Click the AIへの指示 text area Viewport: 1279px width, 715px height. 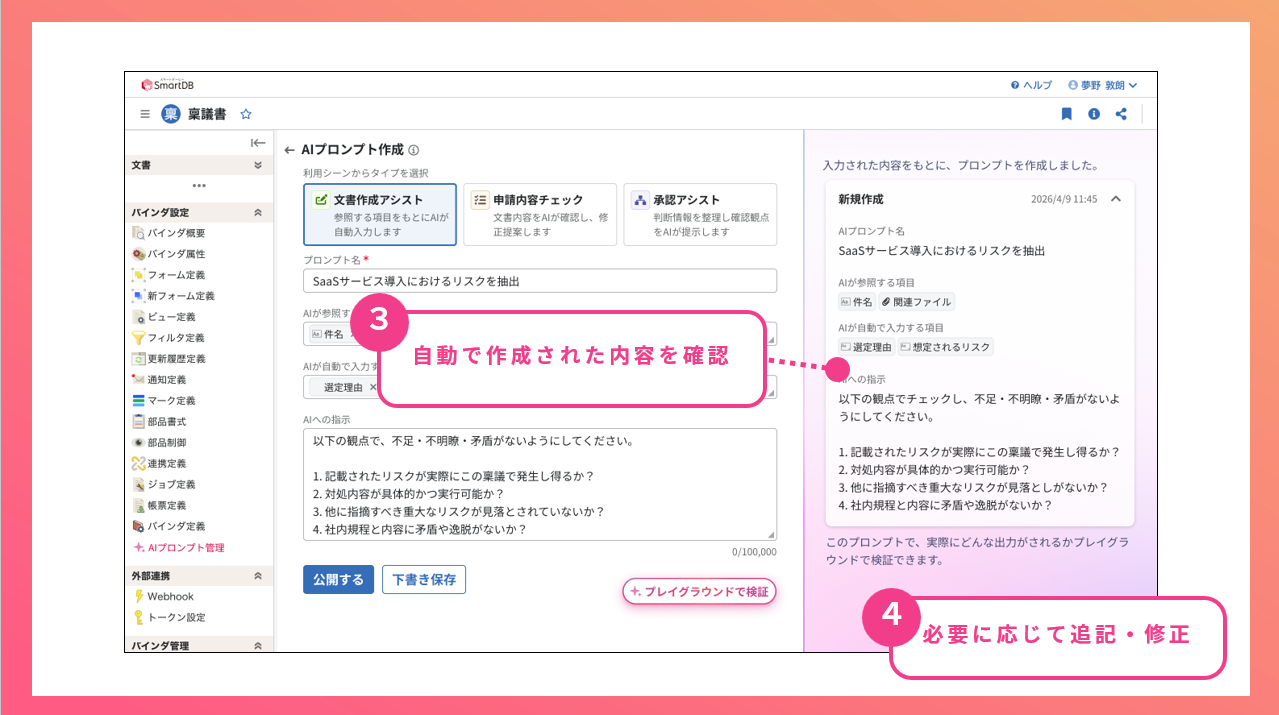coord(540,484)
